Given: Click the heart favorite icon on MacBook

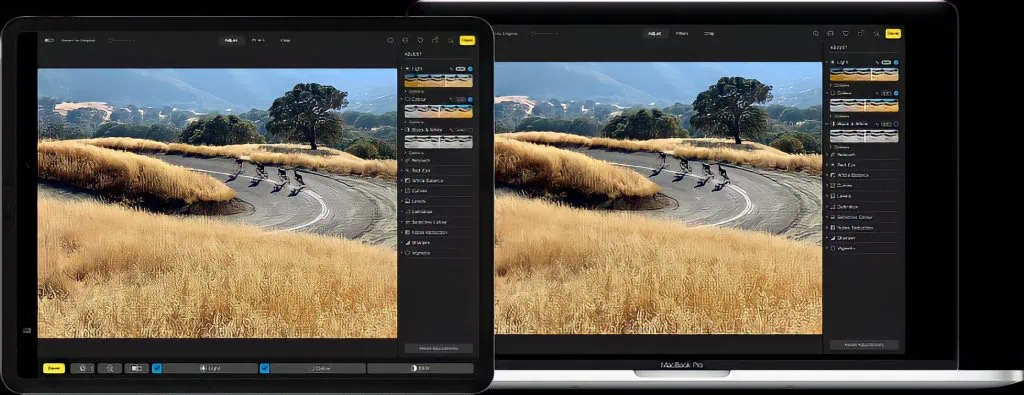Looking at the screenshot, I should coord(846,33).
